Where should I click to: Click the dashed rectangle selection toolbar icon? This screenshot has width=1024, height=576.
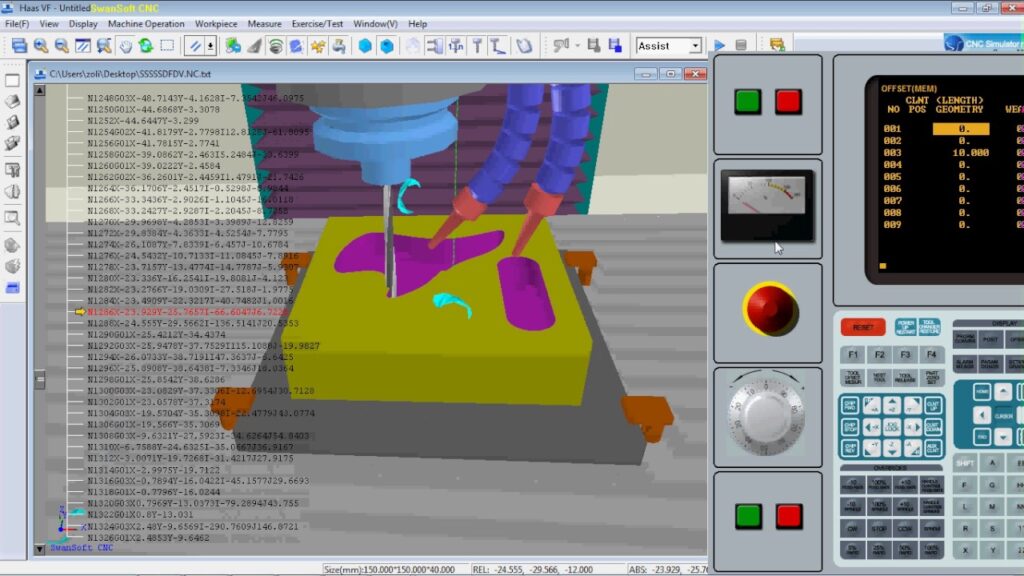pyautogui.click(x=167, y=46)
